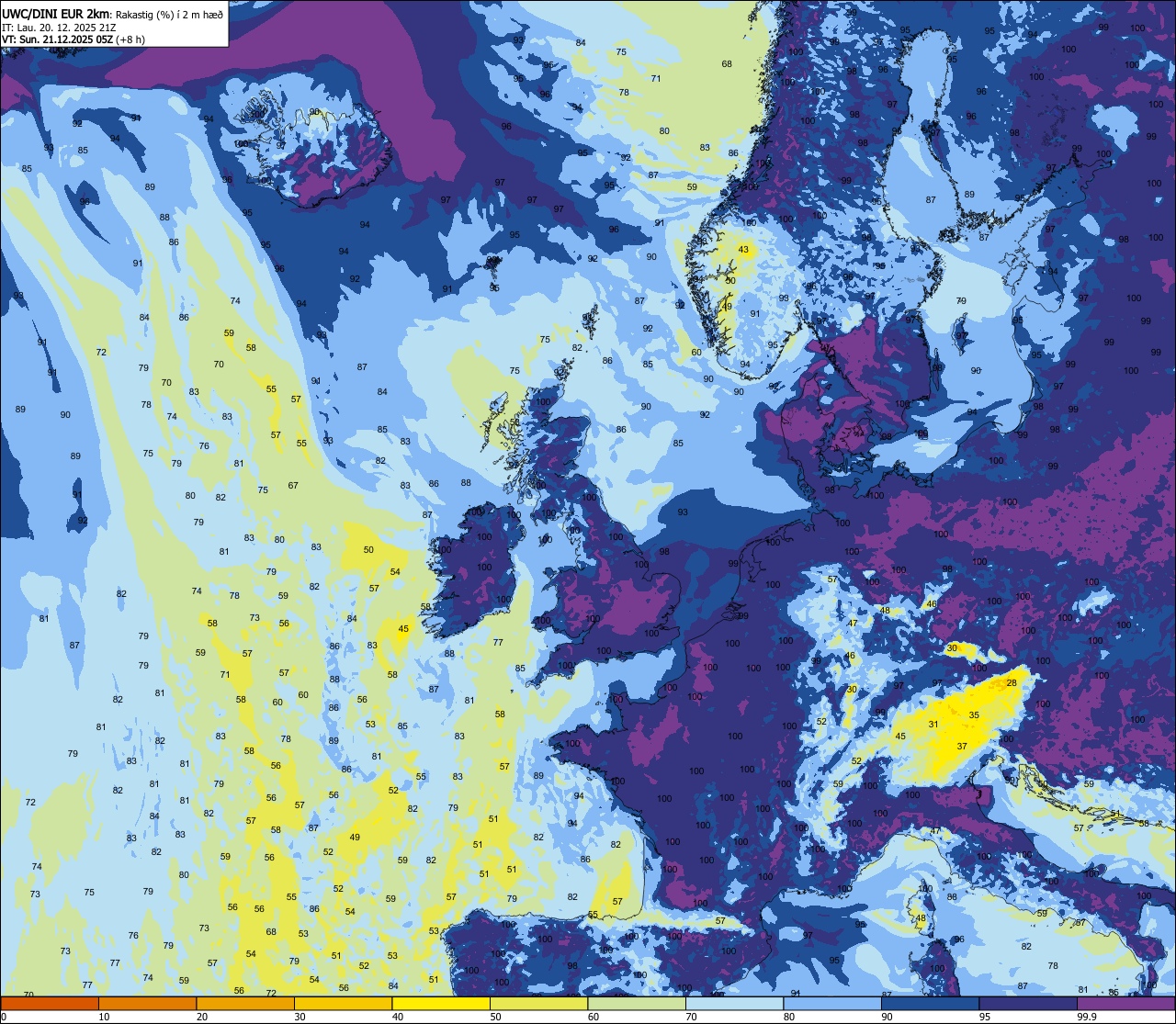Click the legend tick label "70"
Image resolution: width=1176 pixels, height=1024 pixels.
click(x=691, y=1017)
